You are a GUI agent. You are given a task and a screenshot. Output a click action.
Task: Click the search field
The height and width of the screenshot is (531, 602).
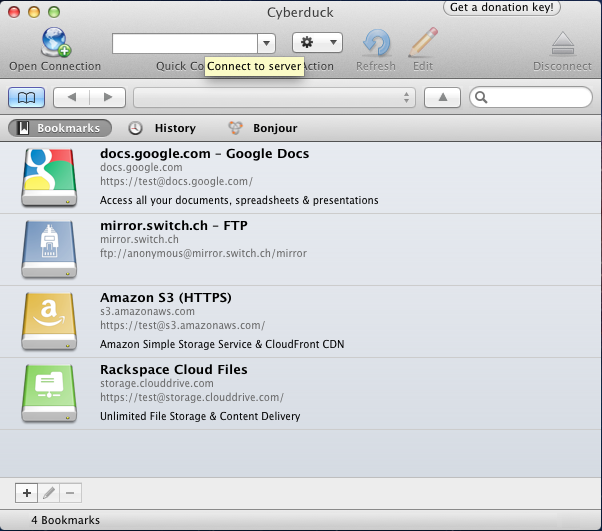(x=531, y=97)
